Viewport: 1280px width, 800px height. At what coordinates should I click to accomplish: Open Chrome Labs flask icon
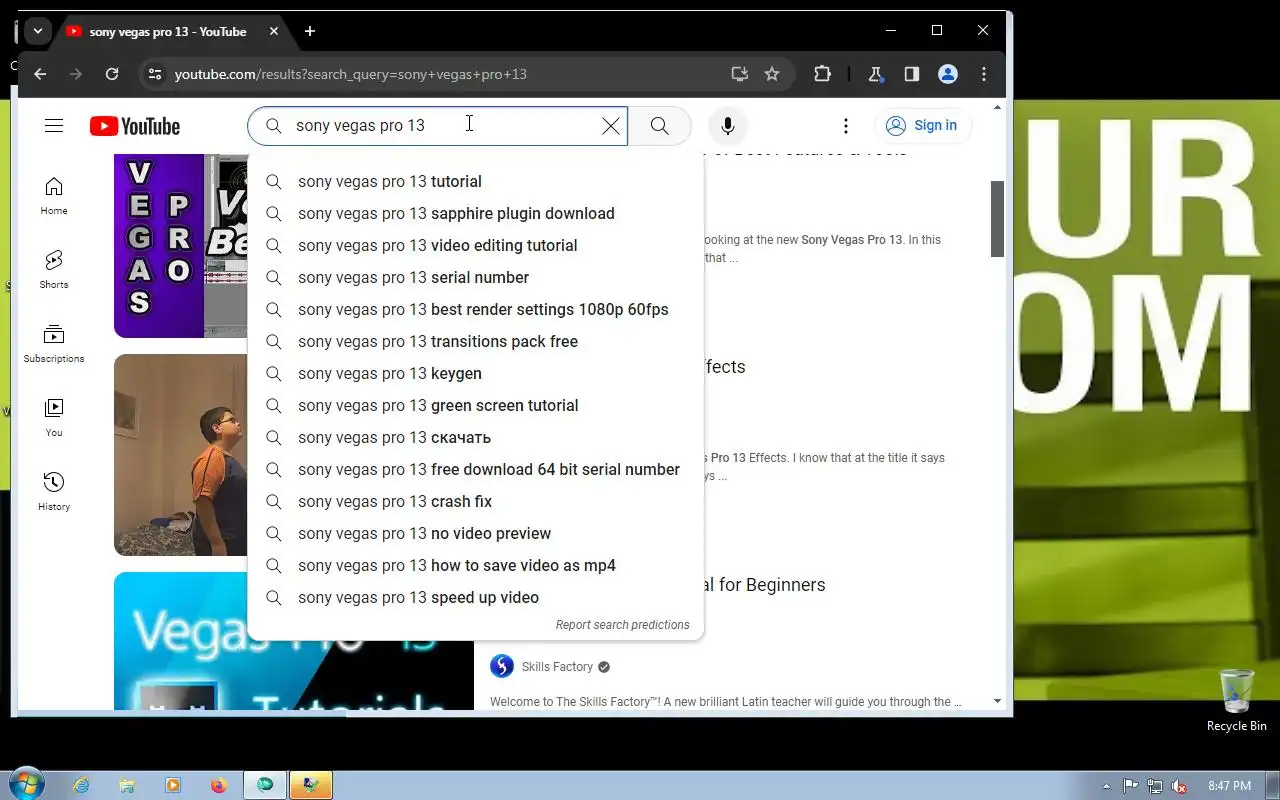[x=876, y=74]
